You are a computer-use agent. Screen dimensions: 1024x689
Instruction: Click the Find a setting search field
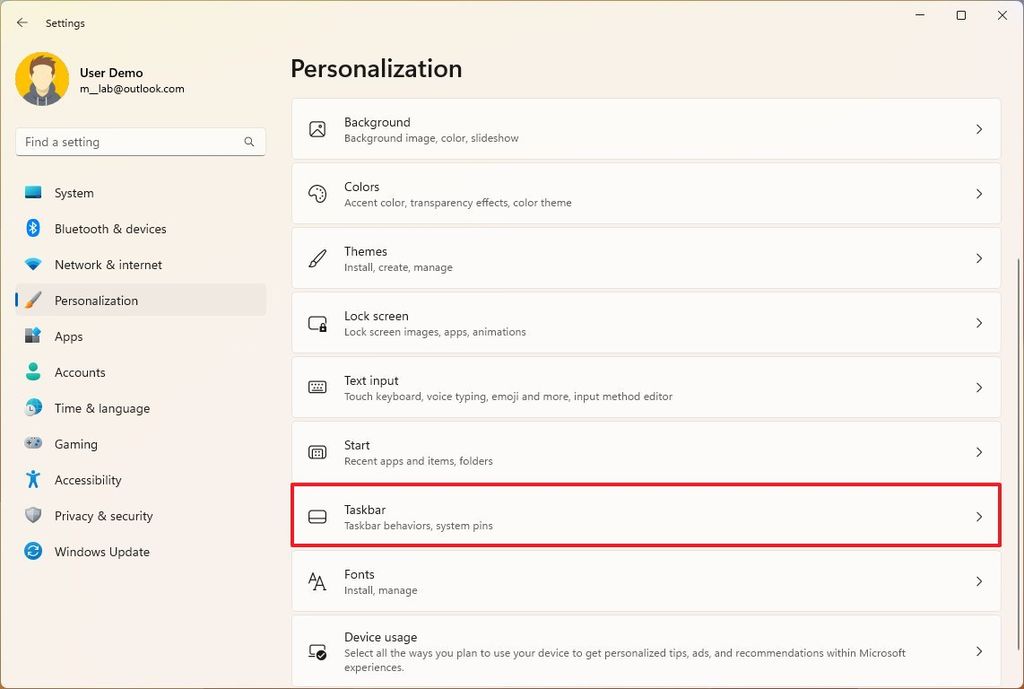pyautogui.click(x=139, y=142)
